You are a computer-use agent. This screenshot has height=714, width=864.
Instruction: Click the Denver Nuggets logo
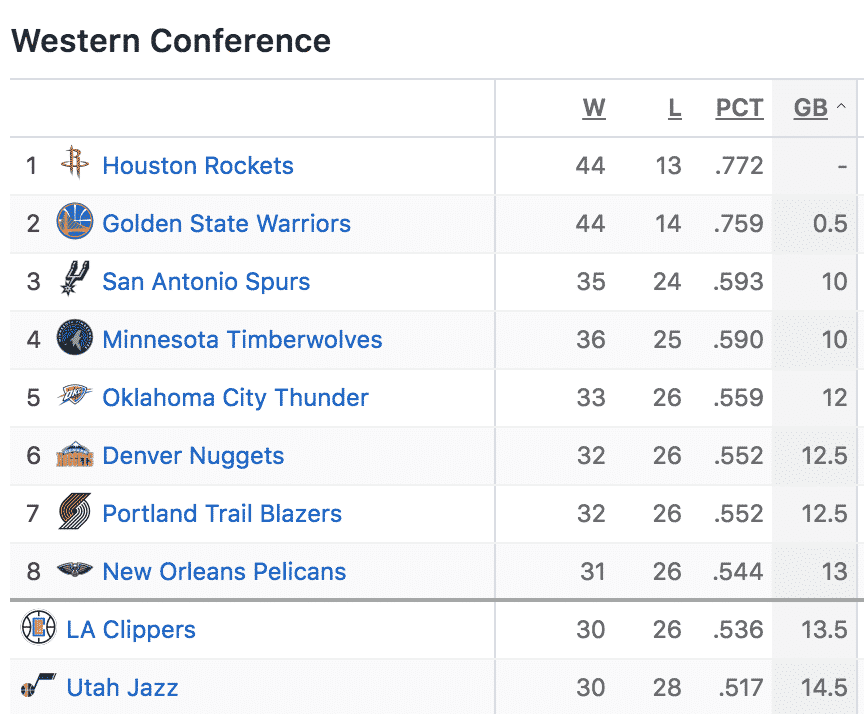click(74, 454)
